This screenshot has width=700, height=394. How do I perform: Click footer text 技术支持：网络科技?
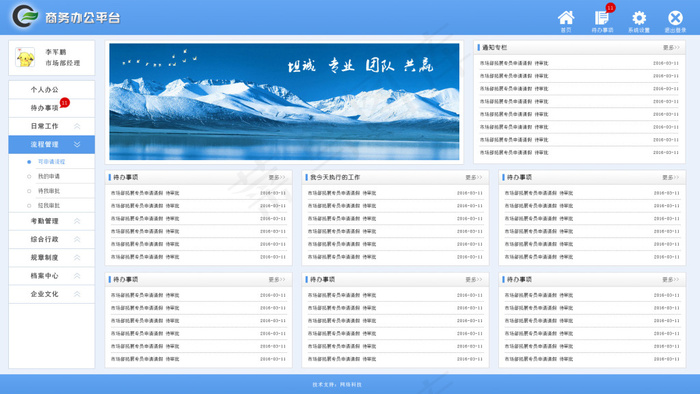pos(337,385)
